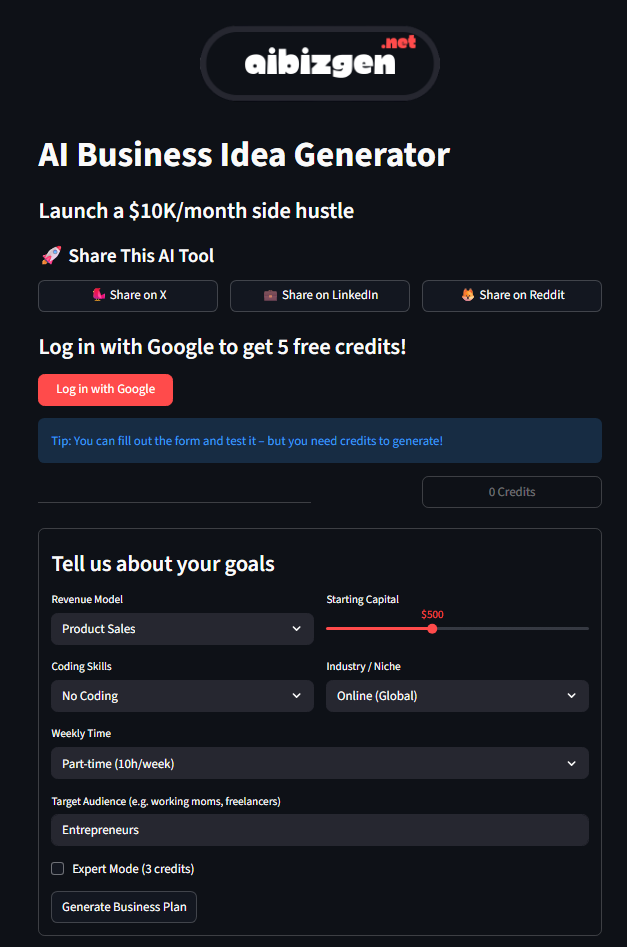Image resolution: width=627 pixels, height=947 pixels.
Task: Open the Coding Skills dropdown
Action: coord(182,695)
